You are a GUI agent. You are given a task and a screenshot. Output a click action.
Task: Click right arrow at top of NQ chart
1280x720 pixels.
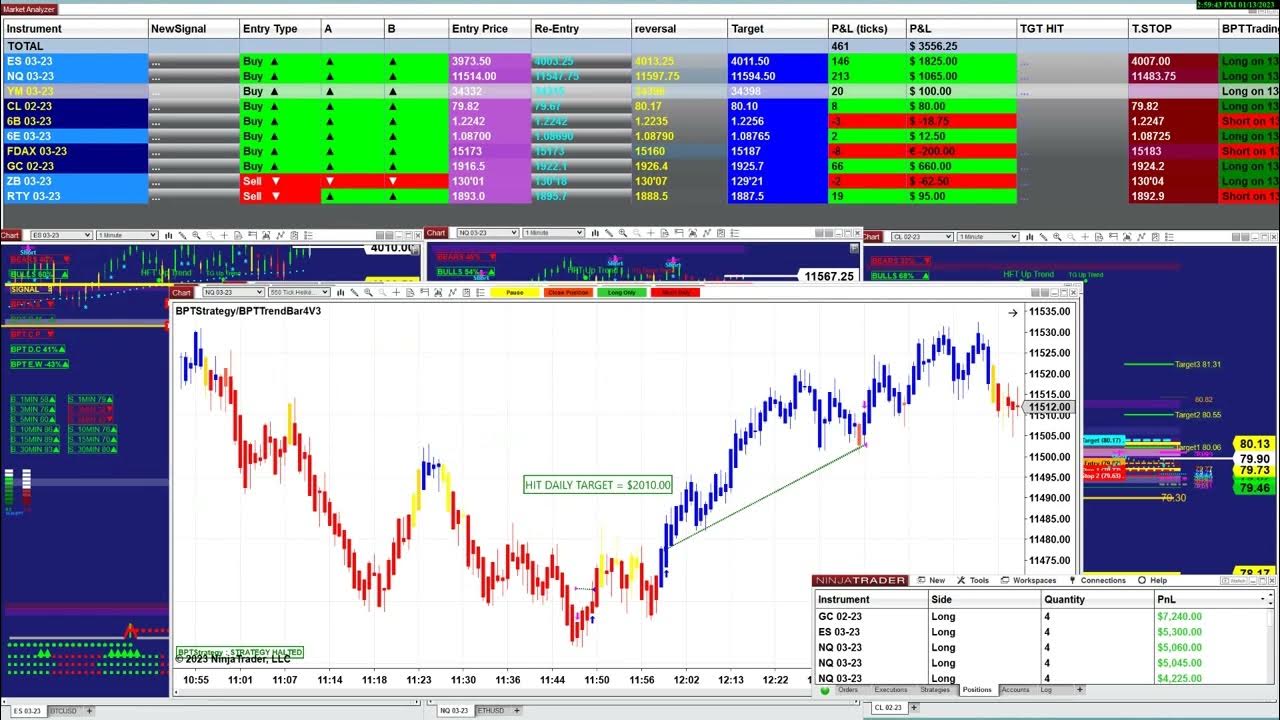(1012, 312)
